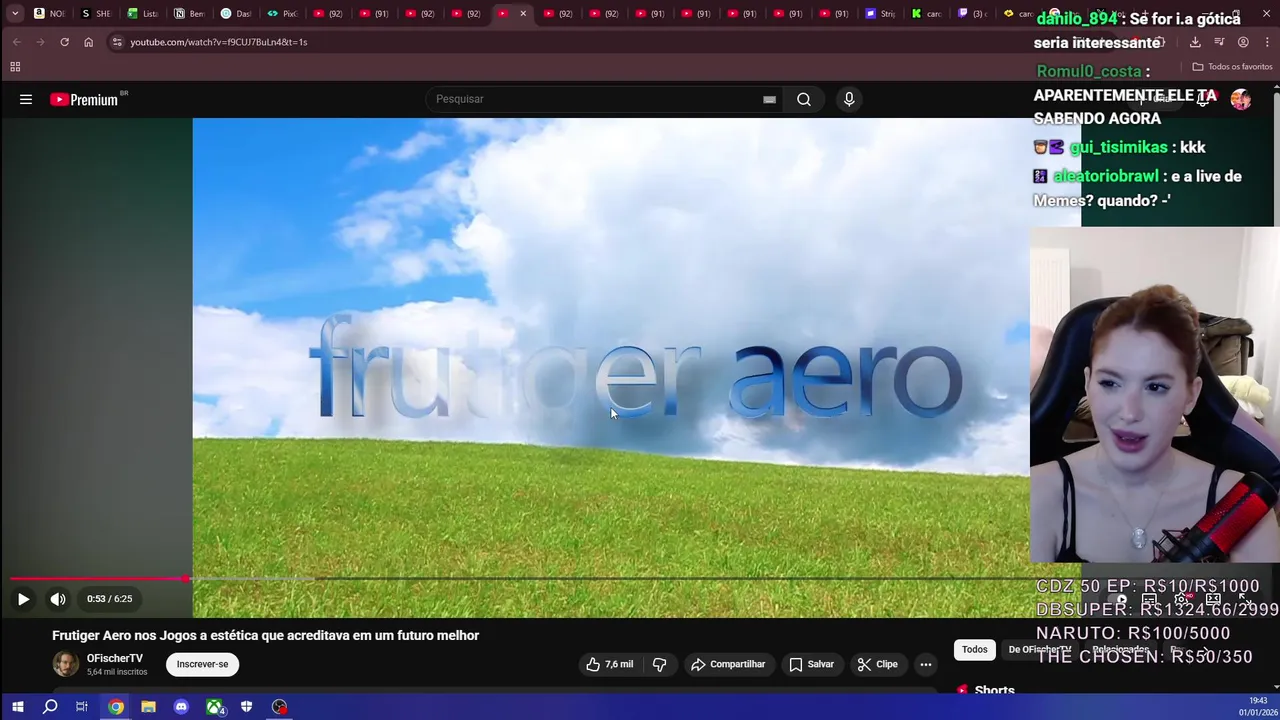
Task: Open the OFischerTV channel name link
Action: click(x=115, y=658)
